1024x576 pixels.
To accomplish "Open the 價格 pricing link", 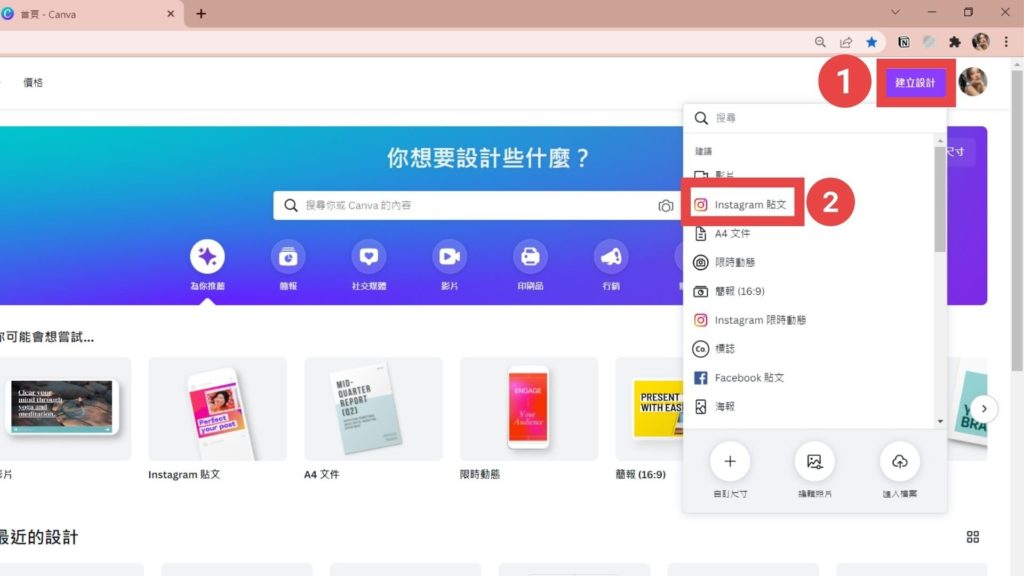I will [x=33, y=82].
